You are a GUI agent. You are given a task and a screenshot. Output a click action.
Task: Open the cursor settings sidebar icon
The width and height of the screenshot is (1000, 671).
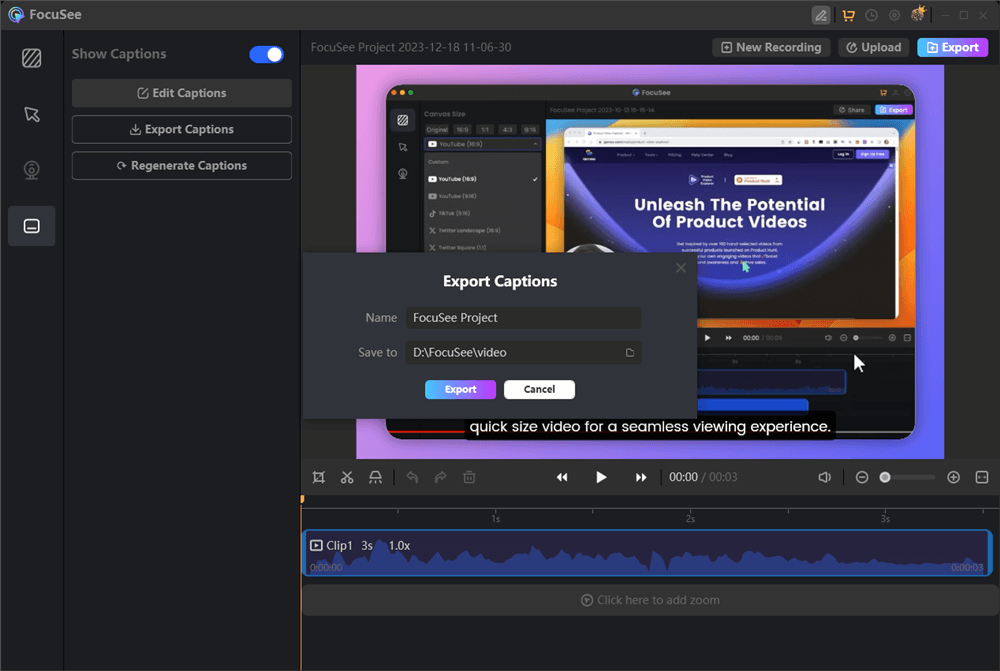pyautogui.click(x=31, y=114)
